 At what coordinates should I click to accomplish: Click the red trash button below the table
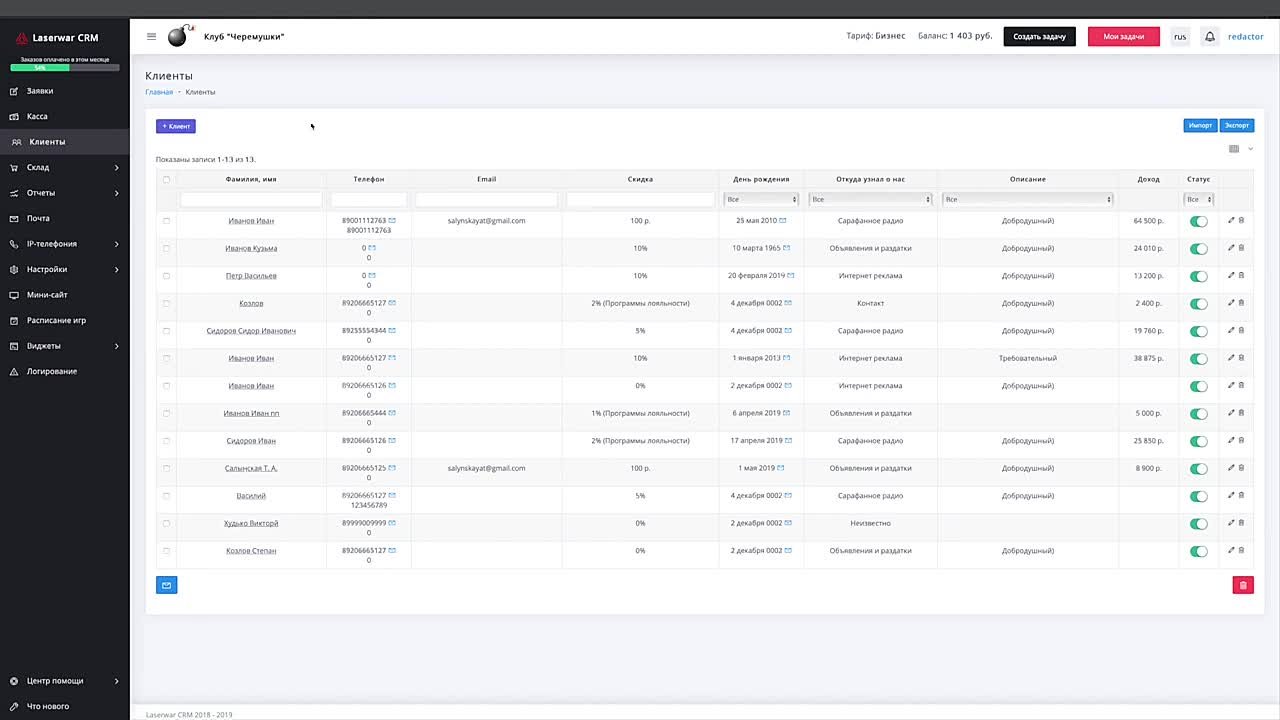(1243, 585)
